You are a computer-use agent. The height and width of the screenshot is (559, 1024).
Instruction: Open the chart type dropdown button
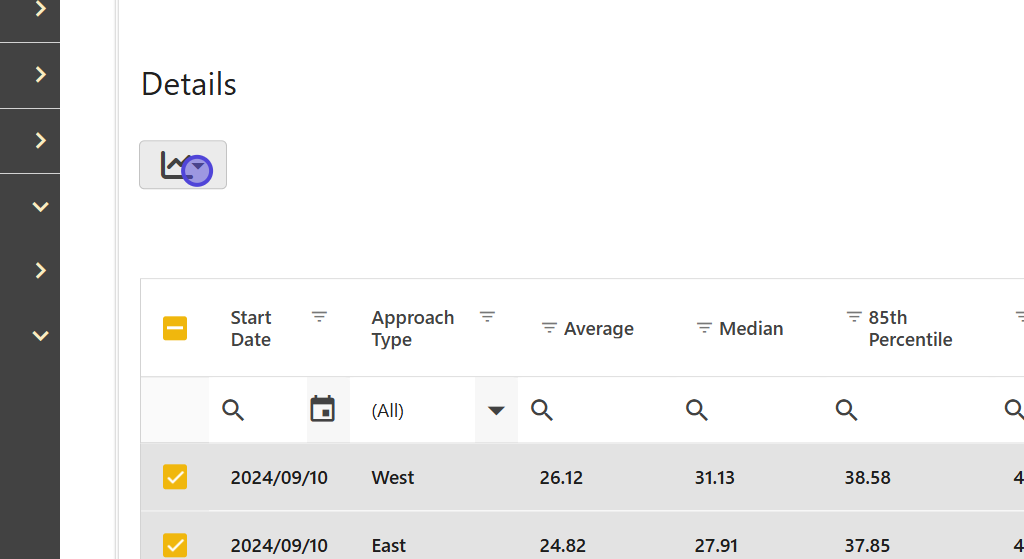[183, 165]
